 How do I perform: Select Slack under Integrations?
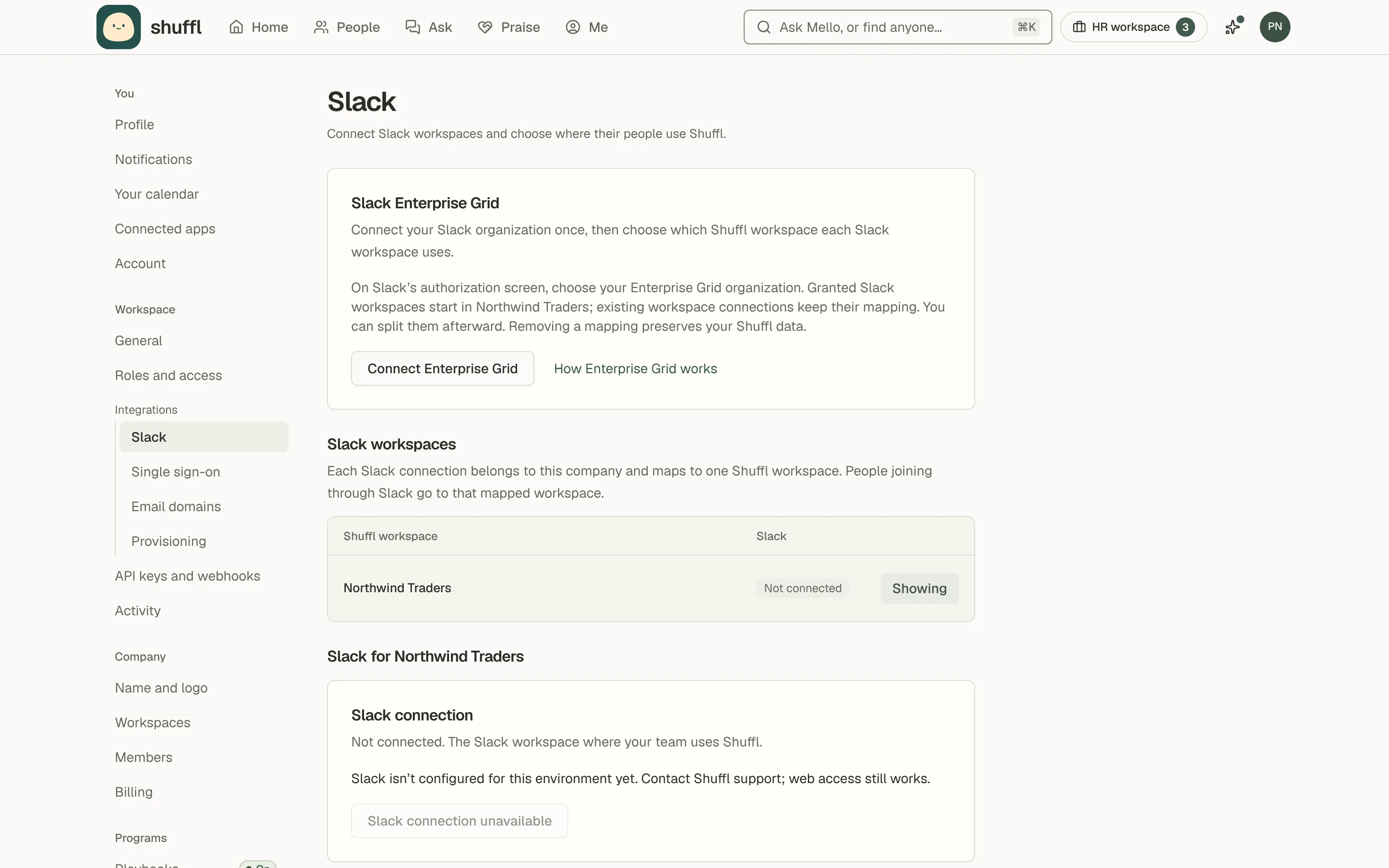point(204,437)
